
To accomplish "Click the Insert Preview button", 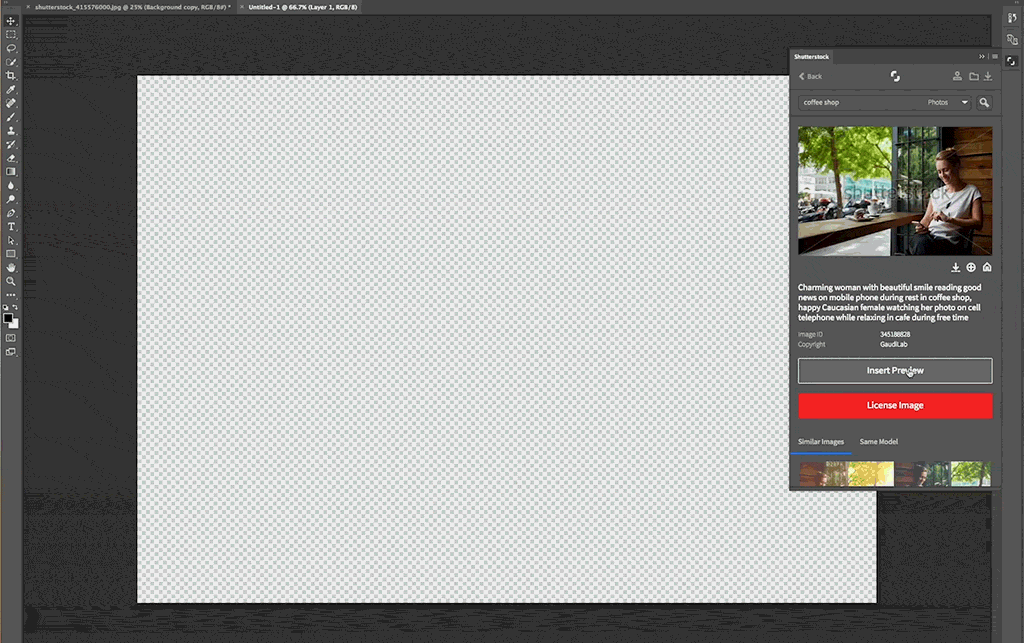I will (x=895, y=371).
